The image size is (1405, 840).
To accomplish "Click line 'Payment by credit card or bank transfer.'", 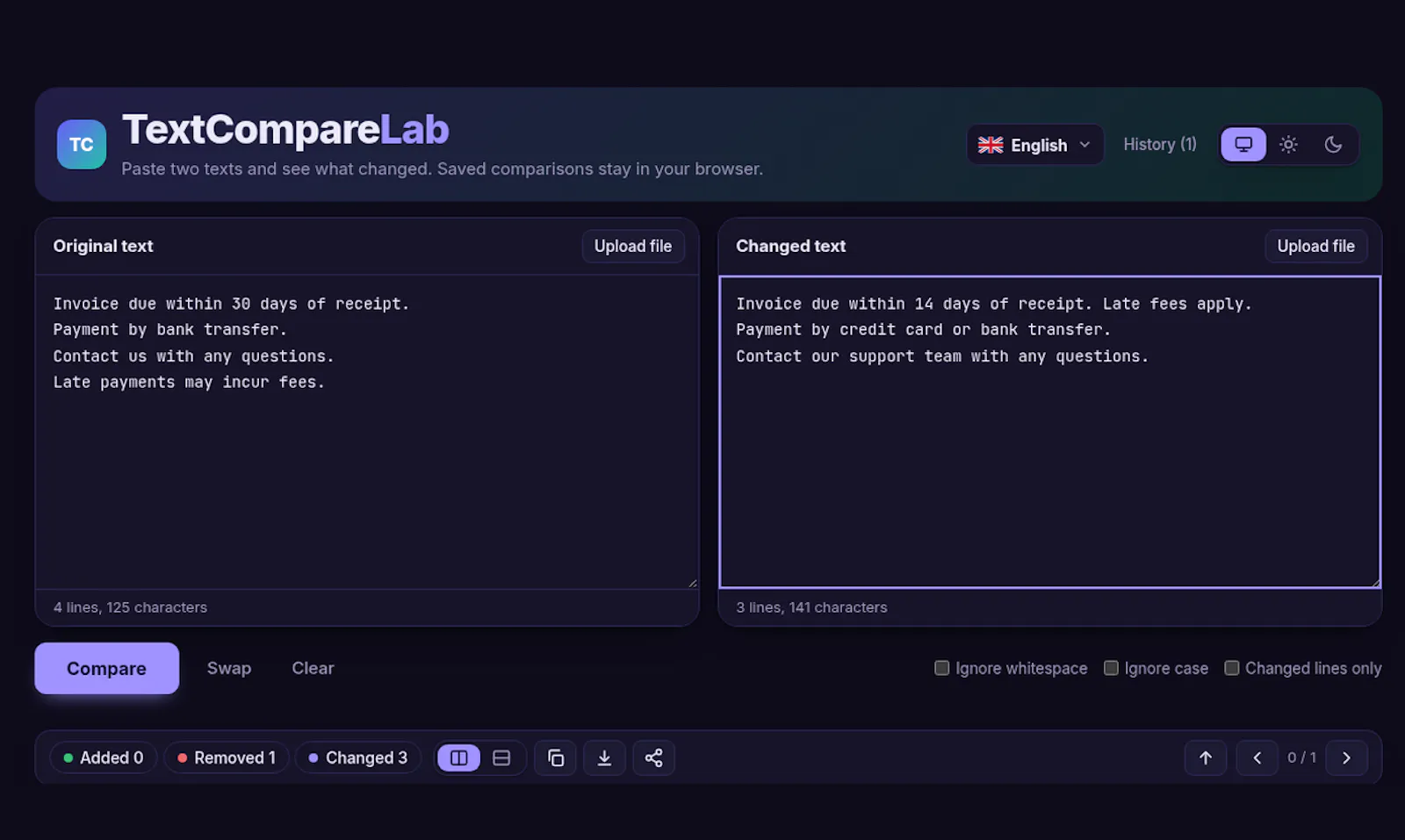I will point(923,329).
